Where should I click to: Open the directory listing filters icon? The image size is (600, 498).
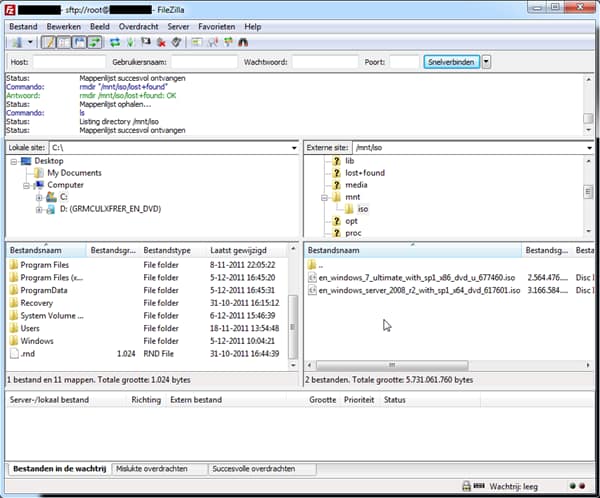(197, 42)
